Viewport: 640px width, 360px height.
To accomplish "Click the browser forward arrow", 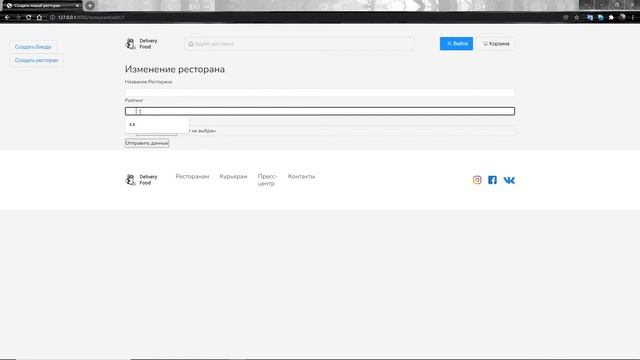I will pyautogui.click(x=18, y=18).
